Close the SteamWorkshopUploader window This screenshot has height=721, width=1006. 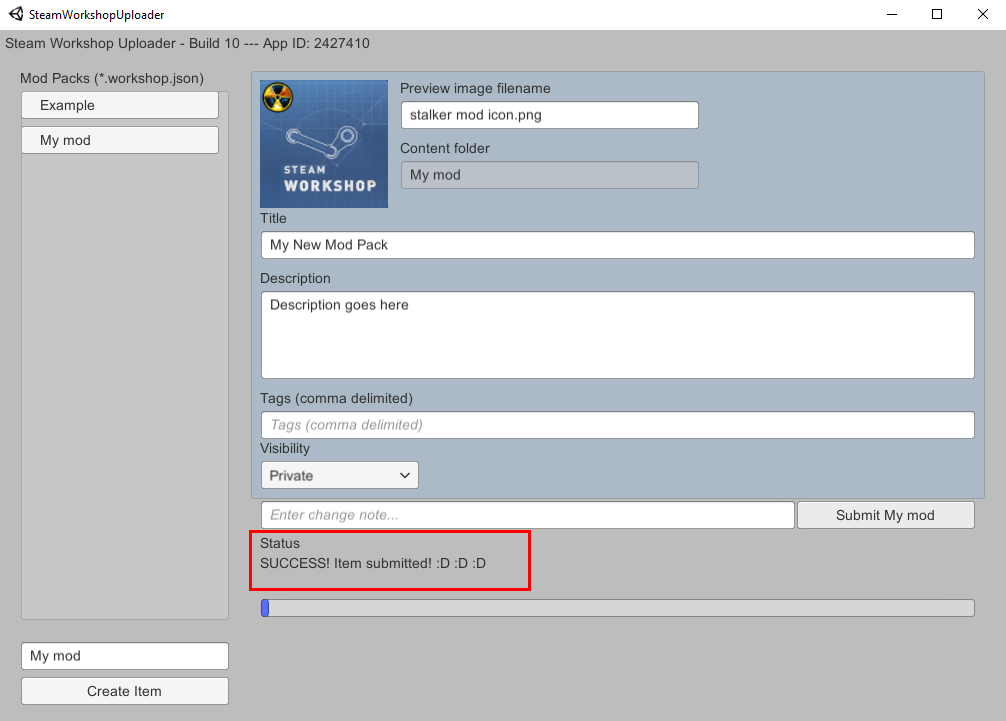(x=982, y=14)
